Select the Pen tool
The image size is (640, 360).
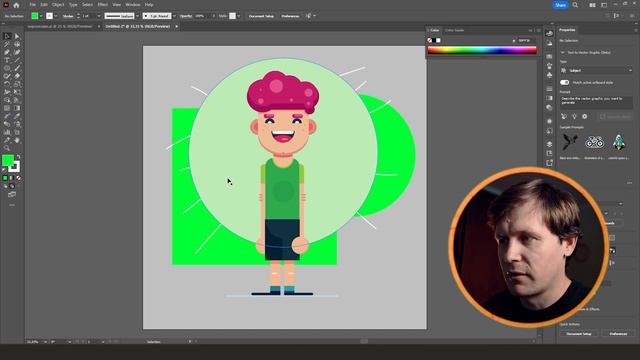[x=7, y=52]
